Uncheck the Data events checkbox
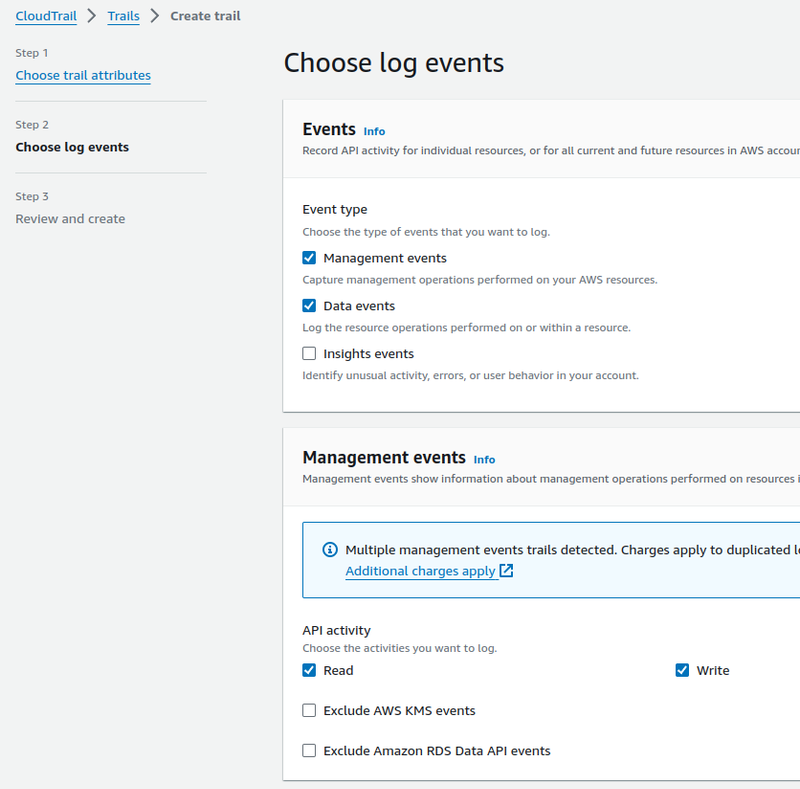This screenshot has width=800, height=789. pyautogui.click(x=309, y=306)
